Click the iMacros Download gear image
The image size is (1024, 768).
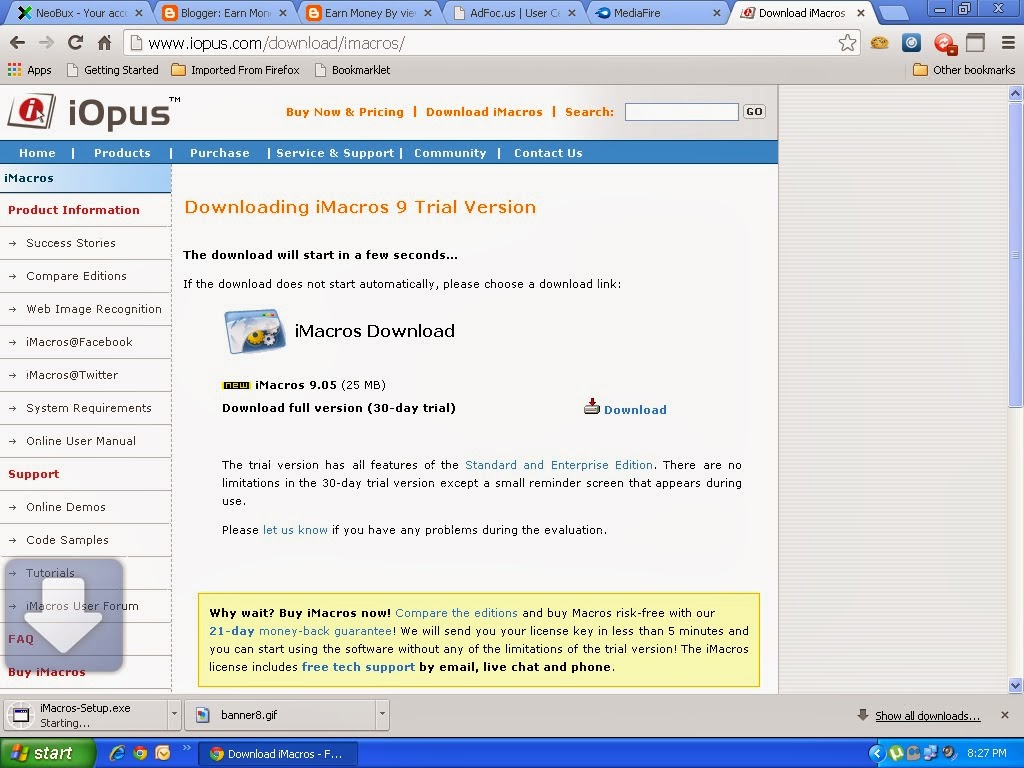click(255, 331)
